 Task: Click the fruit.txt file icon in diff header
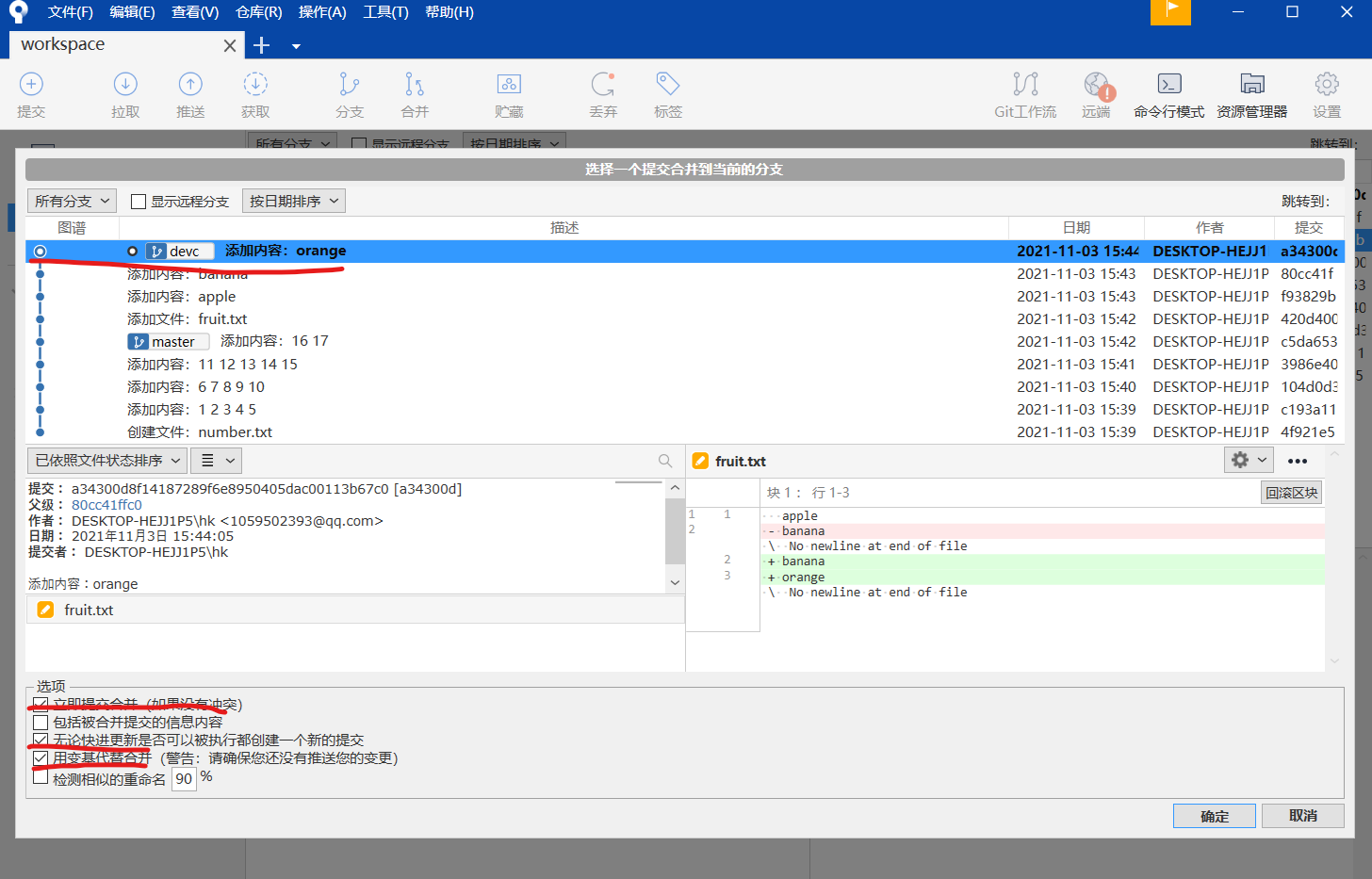point(700,461)
